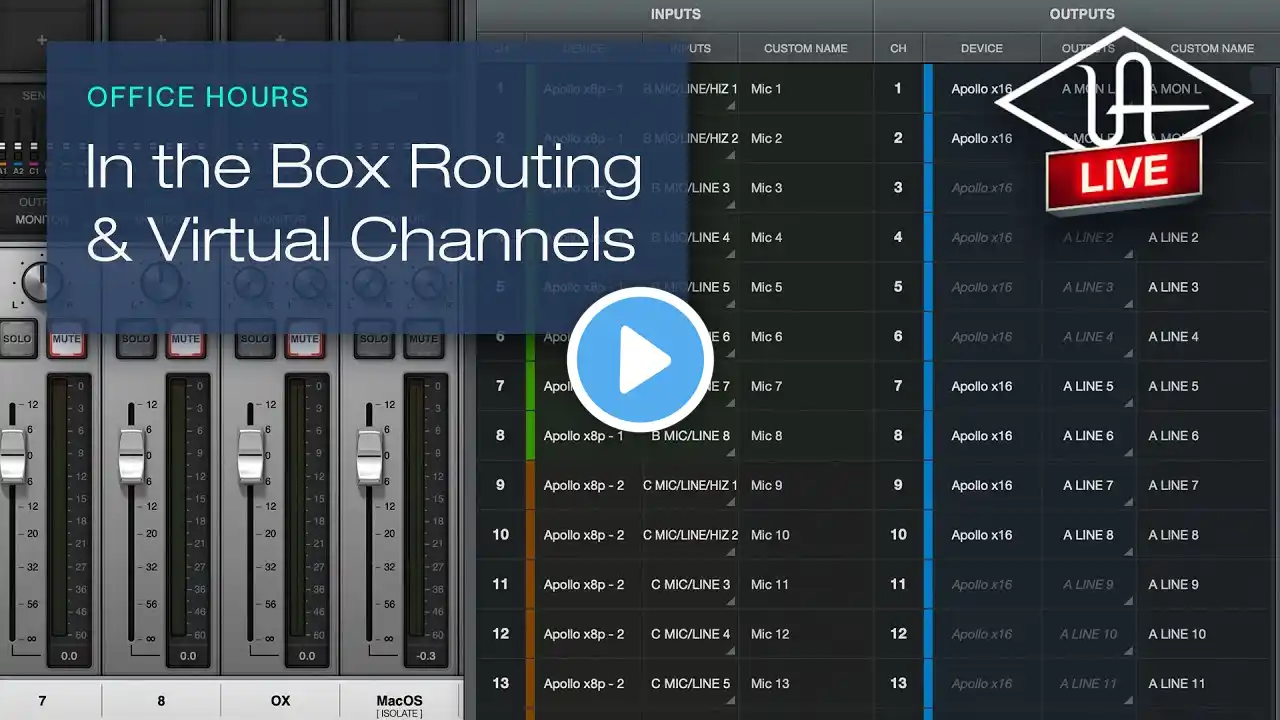The width and height of the screenshot is (1280, 720).
Task: Click the "Mic 9" input custom name
Action: [766, 485]
